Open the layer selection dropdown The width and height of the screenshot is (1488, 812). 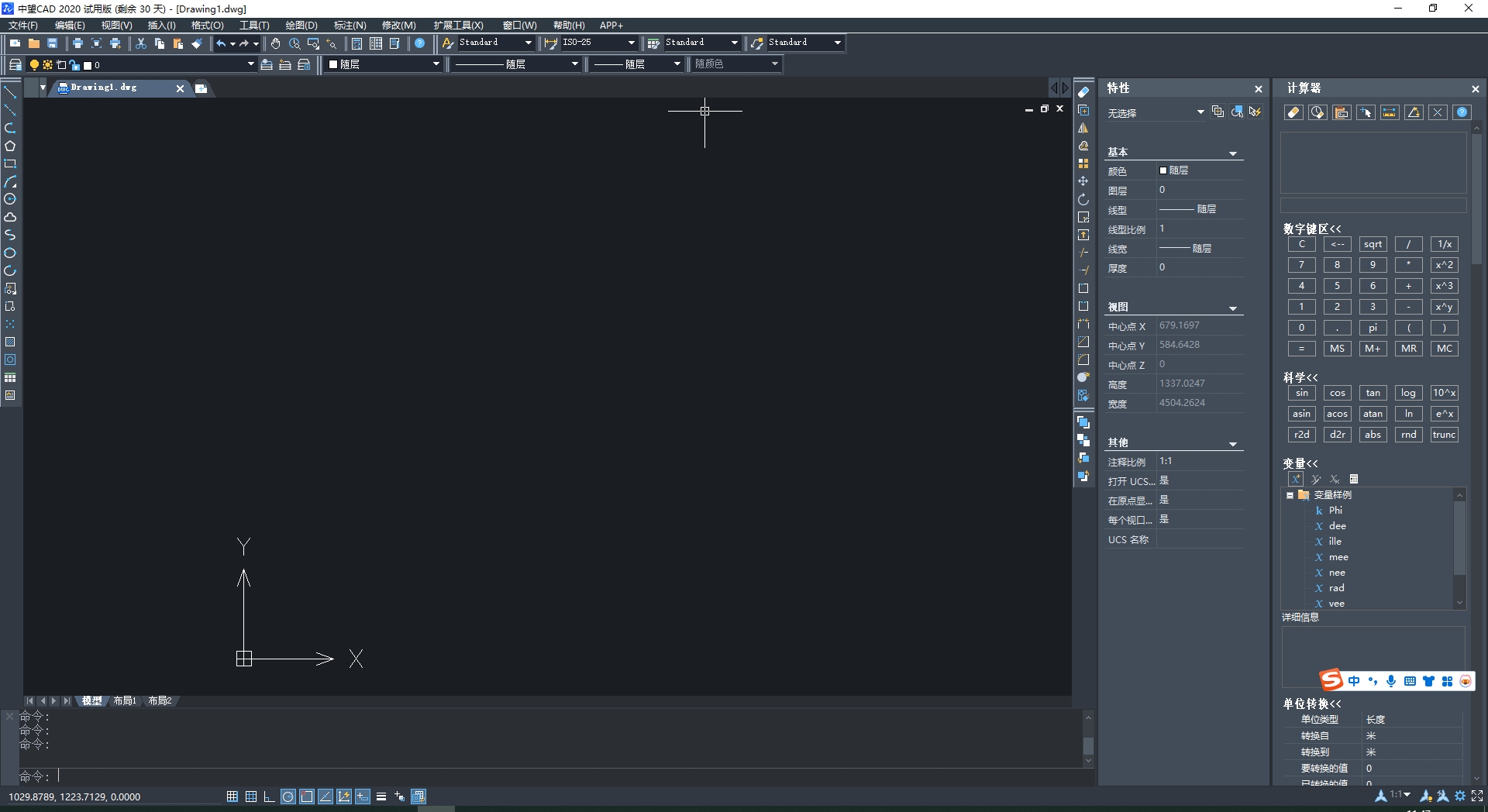coord(250,65)
